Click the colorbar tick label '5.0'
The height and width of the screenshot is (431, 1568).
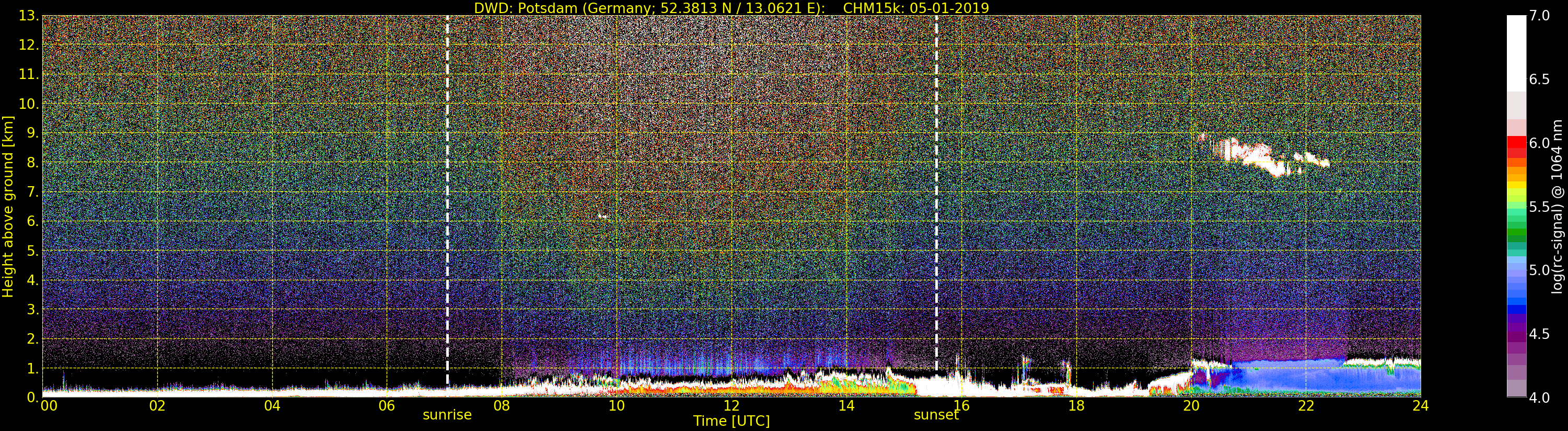[1539, 270]
